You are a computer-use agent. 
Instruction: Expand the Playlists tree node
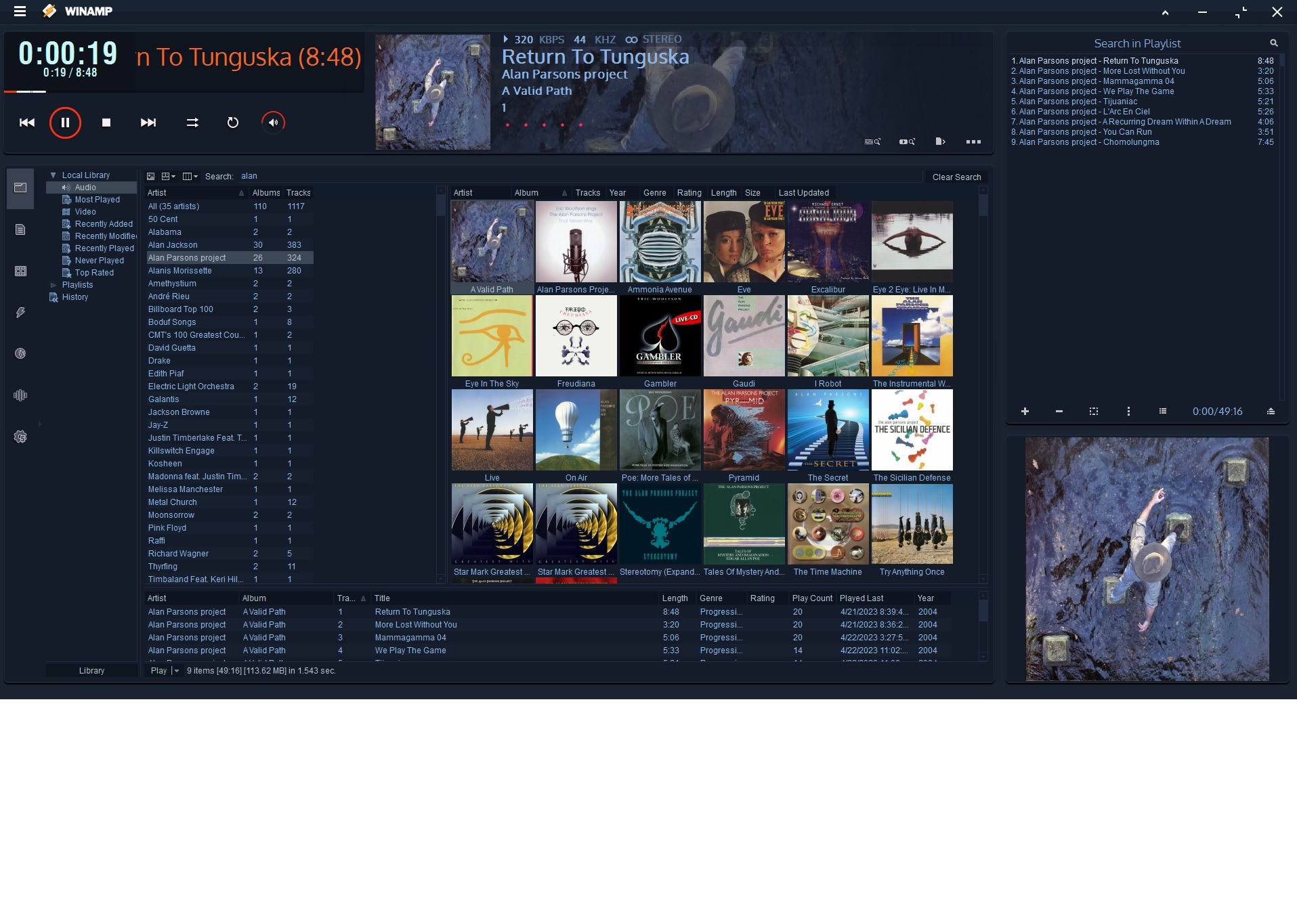[x=53, y=285]
